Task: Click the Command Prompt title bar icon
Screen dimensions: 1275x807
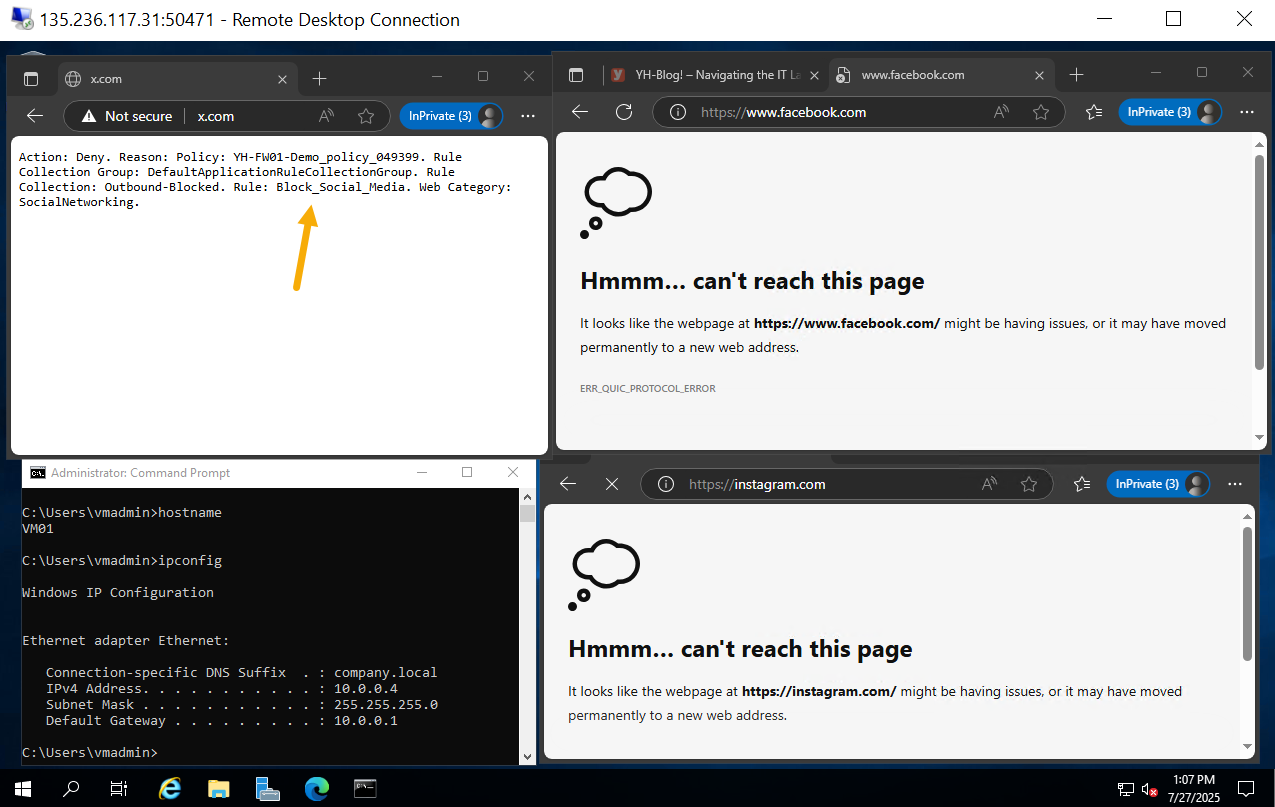Action: [37, 473]
